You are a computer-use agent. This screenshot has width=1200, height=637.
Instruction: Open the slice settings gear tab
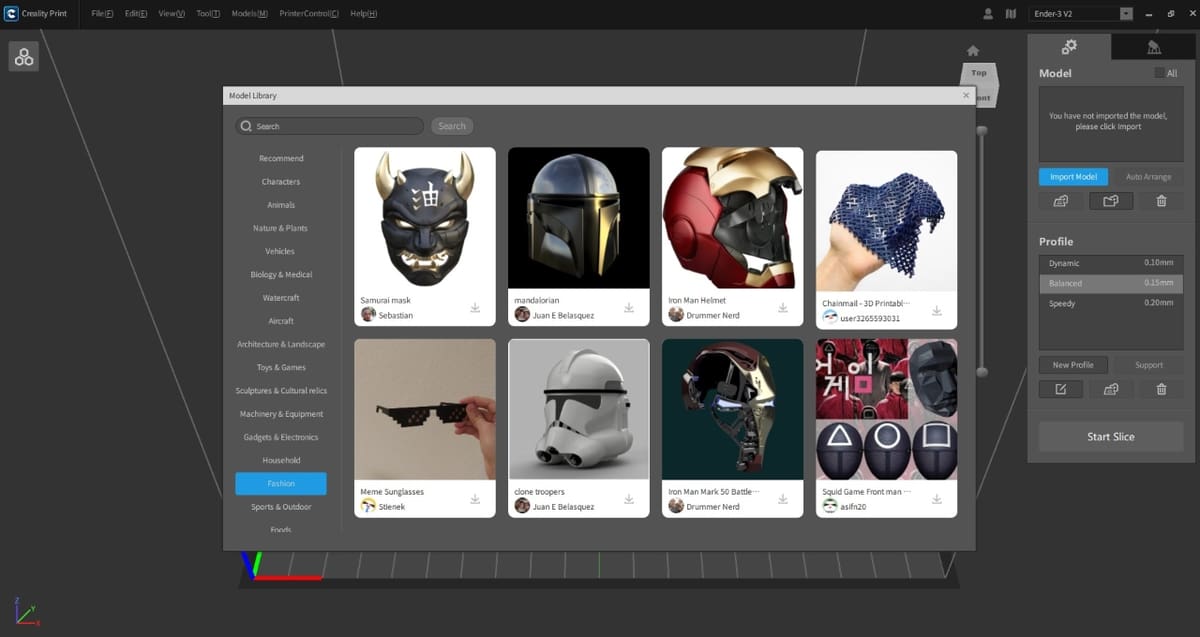click(x=1069, y=47)
